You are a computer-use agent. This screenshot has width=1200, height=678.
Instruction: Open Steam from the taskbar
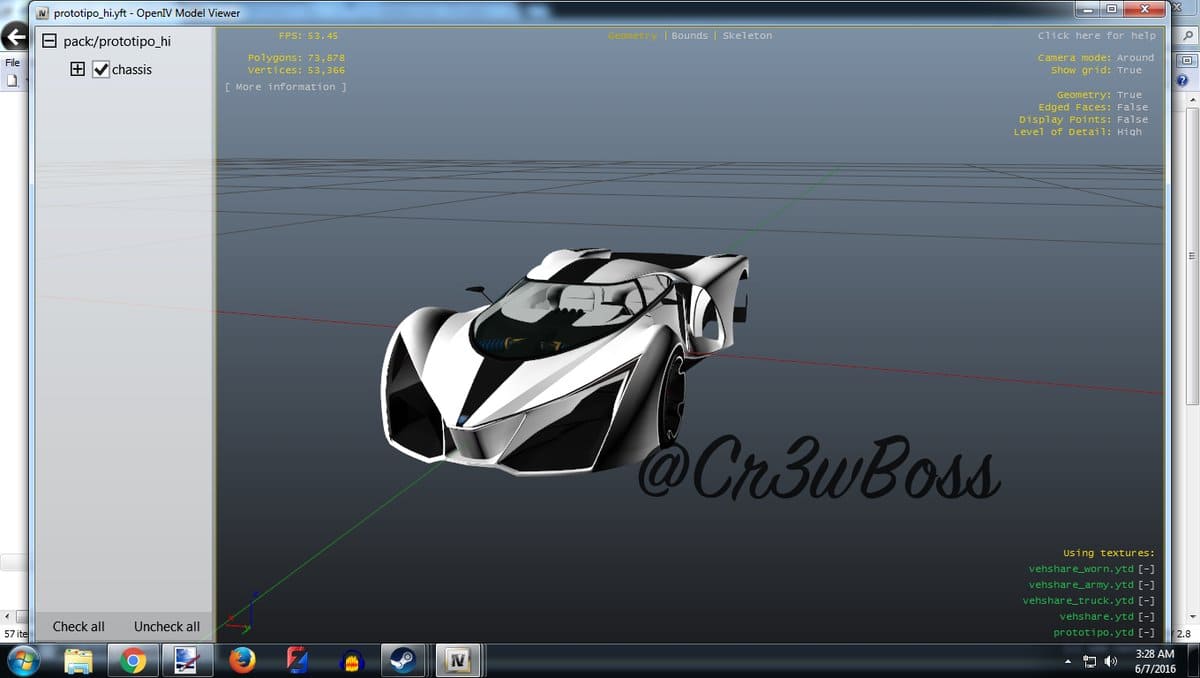pos(404,660)
